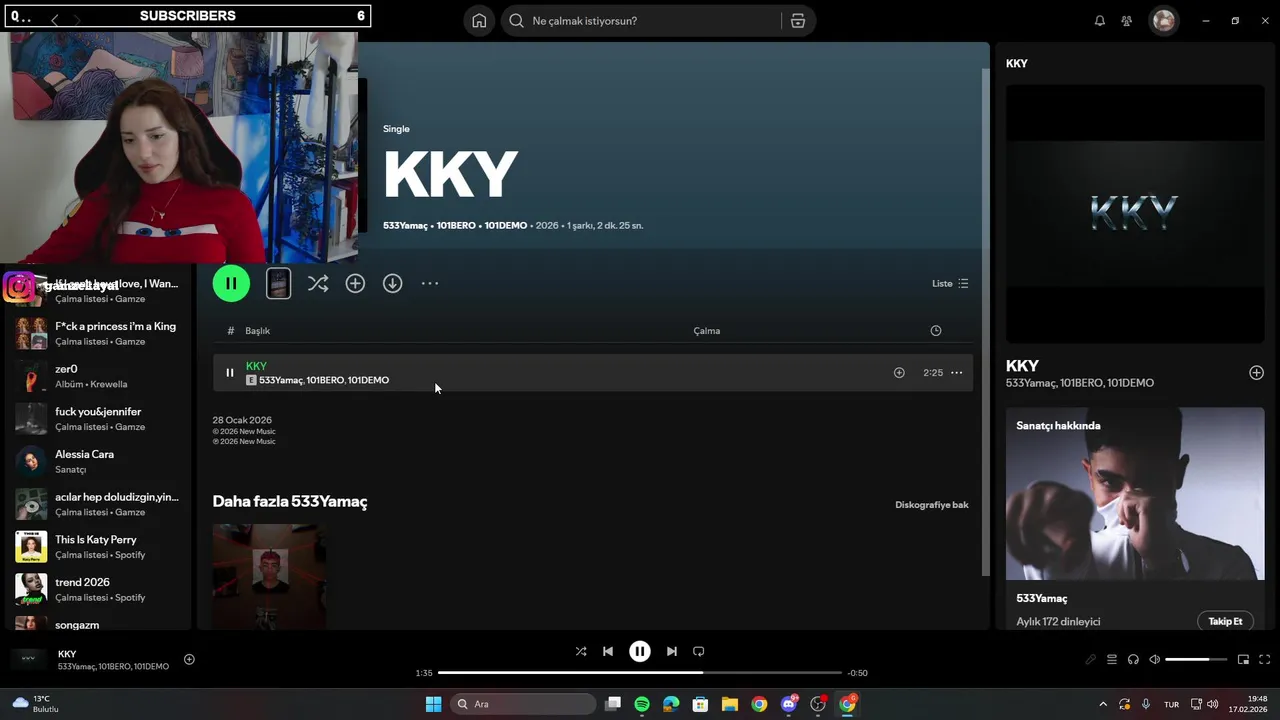Click the album preview thumbnail beside pause
1280x720 pixels.
[x=279, y=284]
